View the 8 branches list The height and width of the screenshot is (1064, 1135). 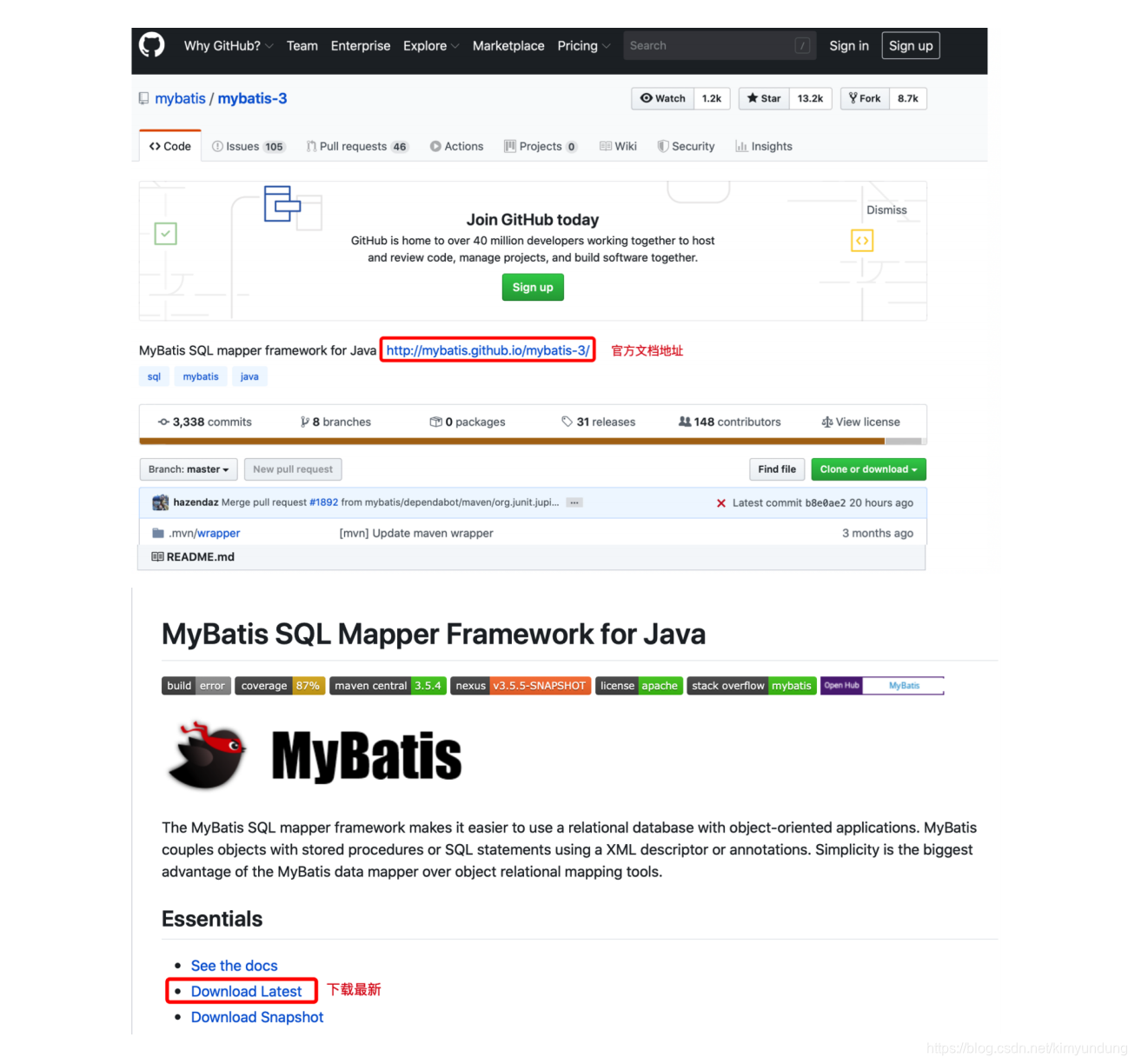click(335, 422)
